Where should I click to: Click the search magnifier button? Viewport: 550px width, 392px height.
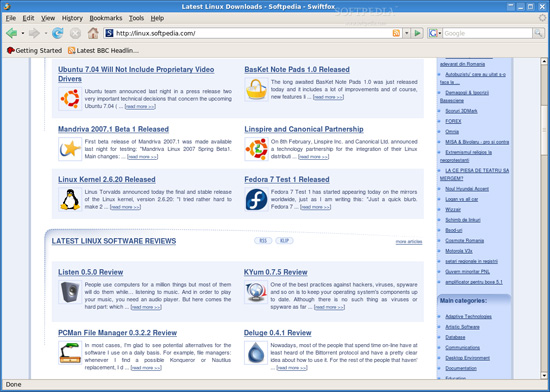pos(538,33)
